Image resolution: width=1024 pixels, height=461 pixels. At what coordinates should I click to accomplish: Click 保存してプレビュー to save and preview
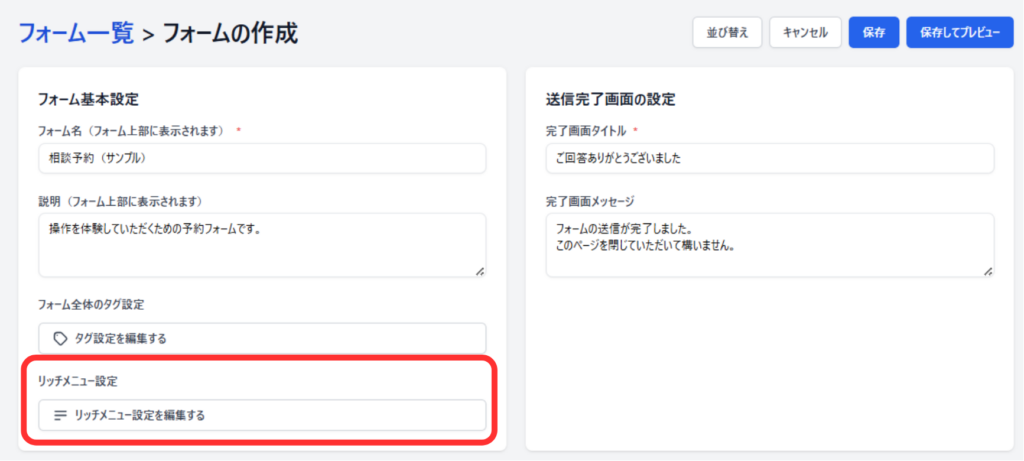[959, 32]
